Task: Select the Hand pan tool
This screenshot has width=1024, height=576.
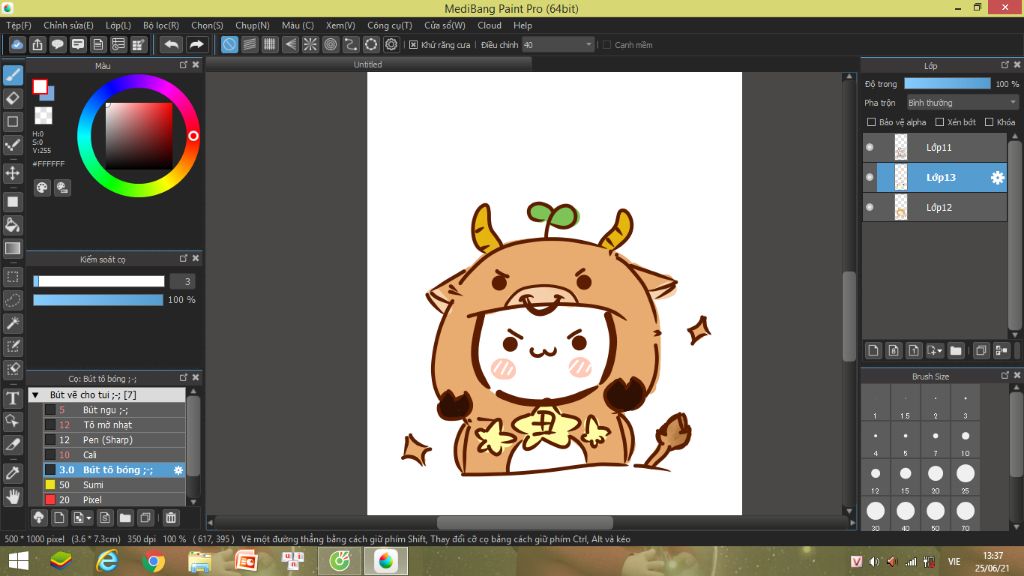Action: [12, 497]
